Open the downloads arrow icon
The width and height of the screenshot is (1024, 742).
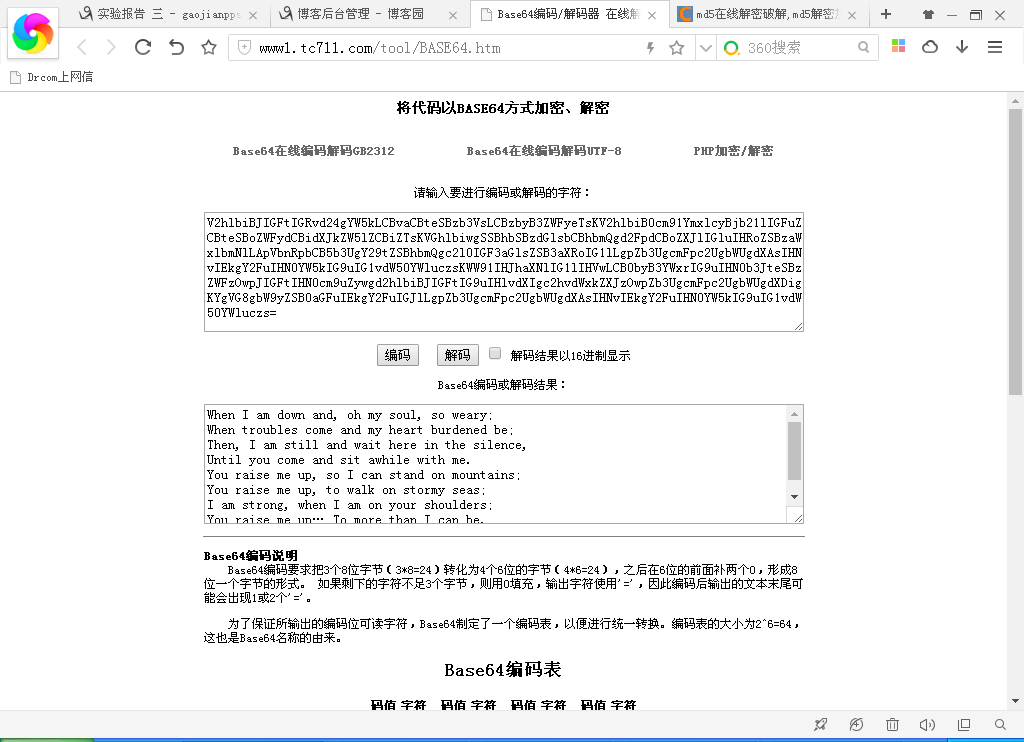(x=962, y=46)
